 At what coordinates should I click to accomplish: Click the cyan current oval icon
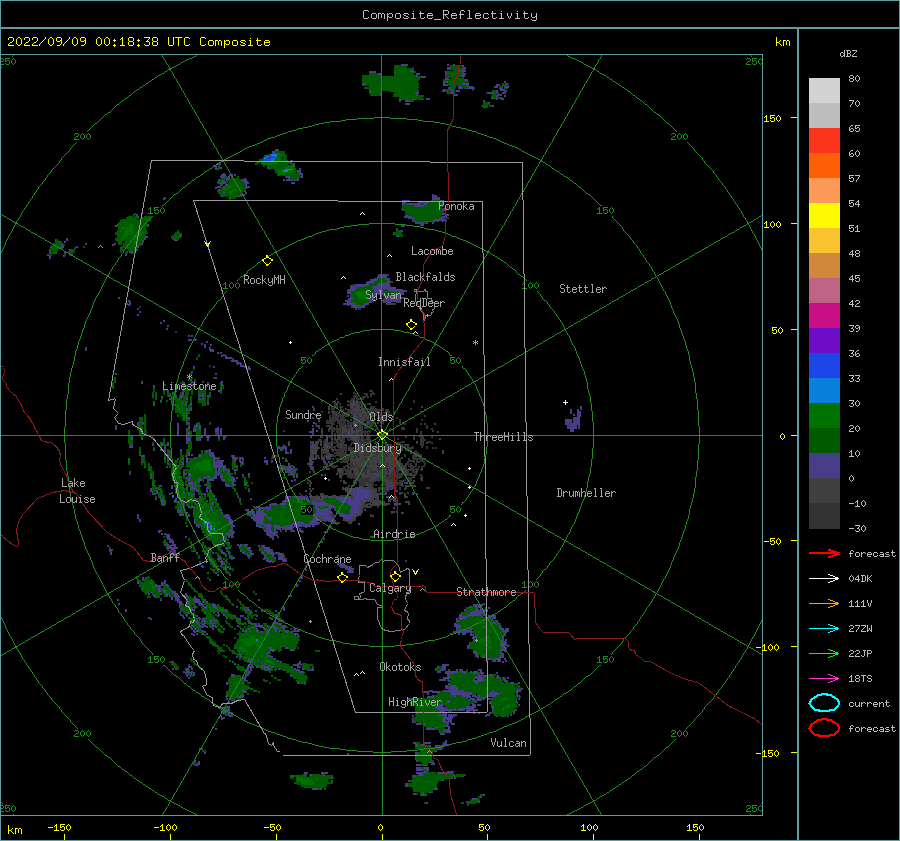tap(824, 703)
